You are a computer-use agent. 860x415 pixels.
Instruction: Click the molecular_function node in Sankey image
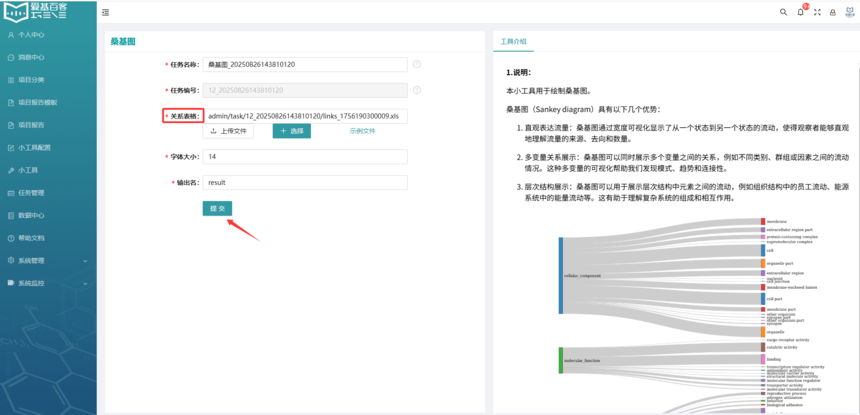click(561, 360)
